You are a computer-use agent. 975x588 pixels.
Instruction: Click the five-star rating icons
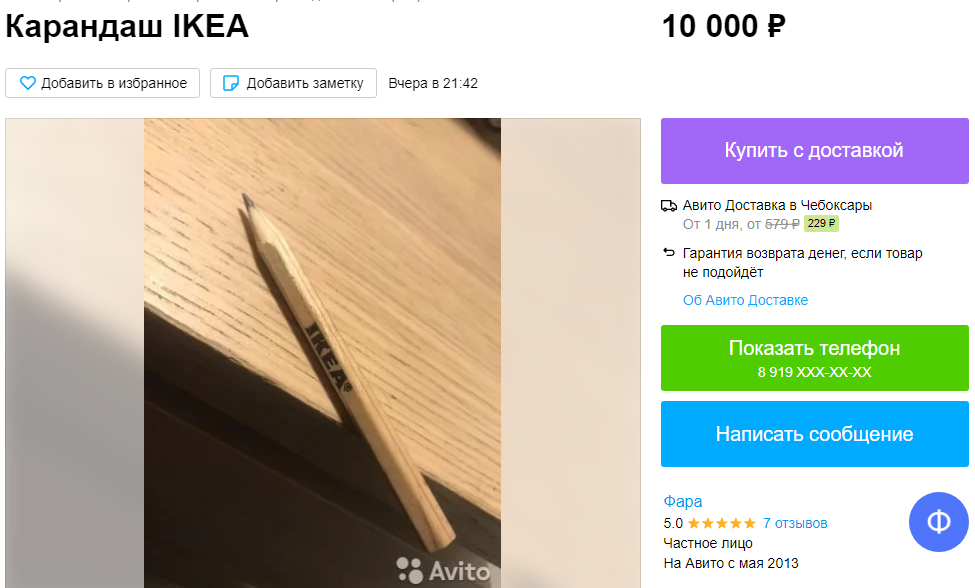point(721,523)
